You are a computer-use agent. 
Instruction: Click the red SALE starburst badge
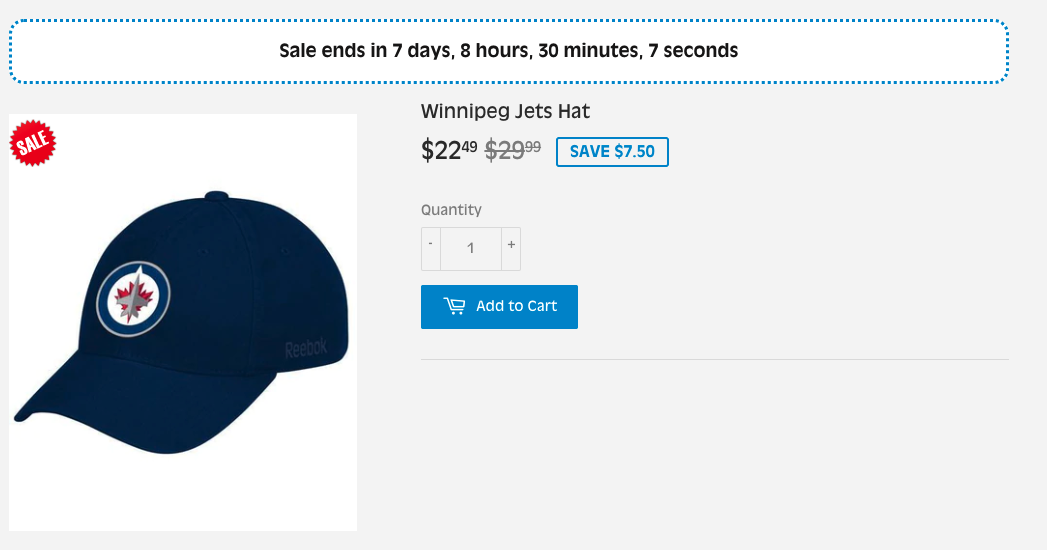pos(33,143)
